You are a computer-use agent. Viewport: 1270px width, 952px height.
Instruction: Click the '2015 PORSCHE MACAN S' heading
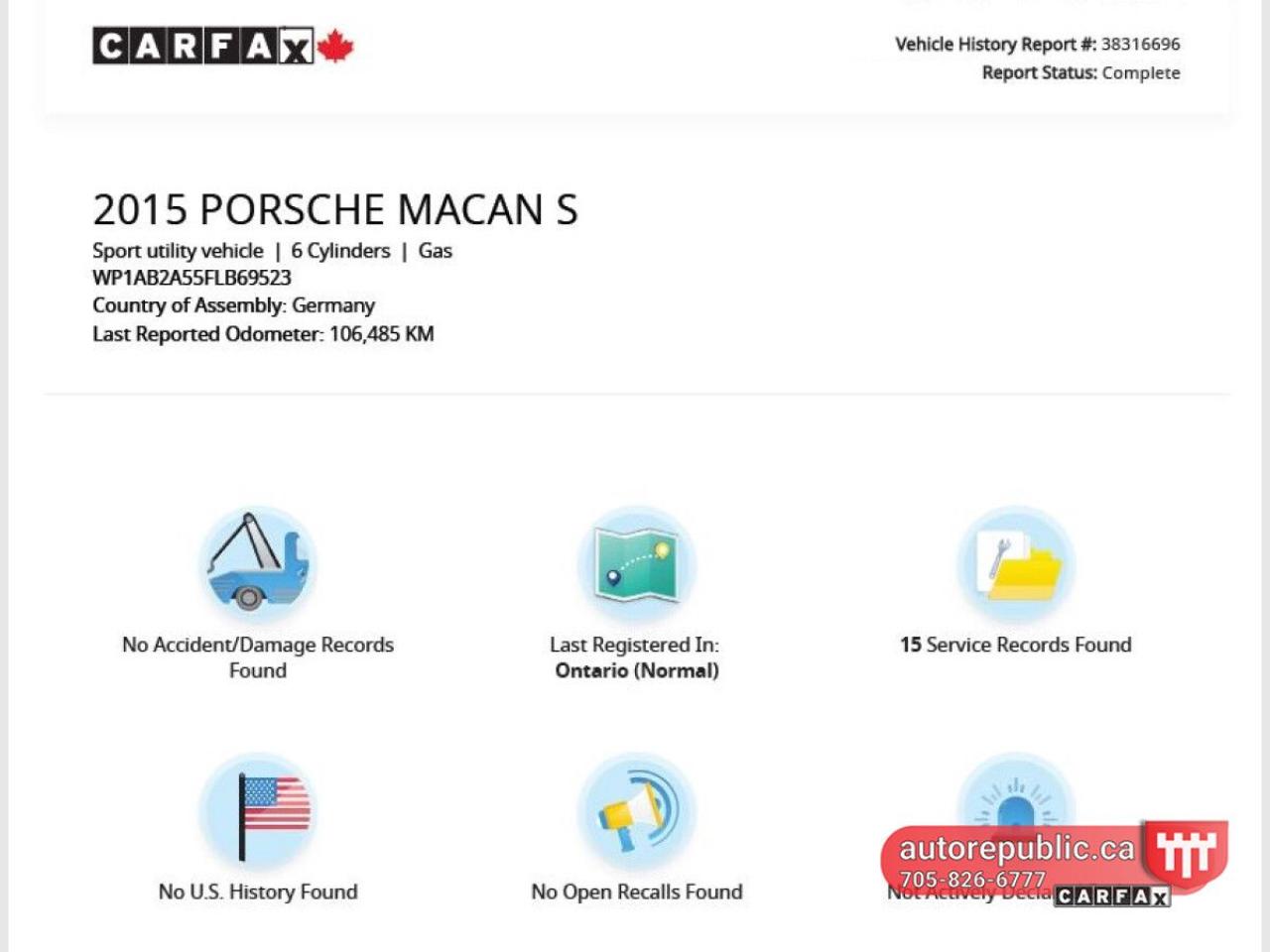pyautogui.click(x=335, y=210)
